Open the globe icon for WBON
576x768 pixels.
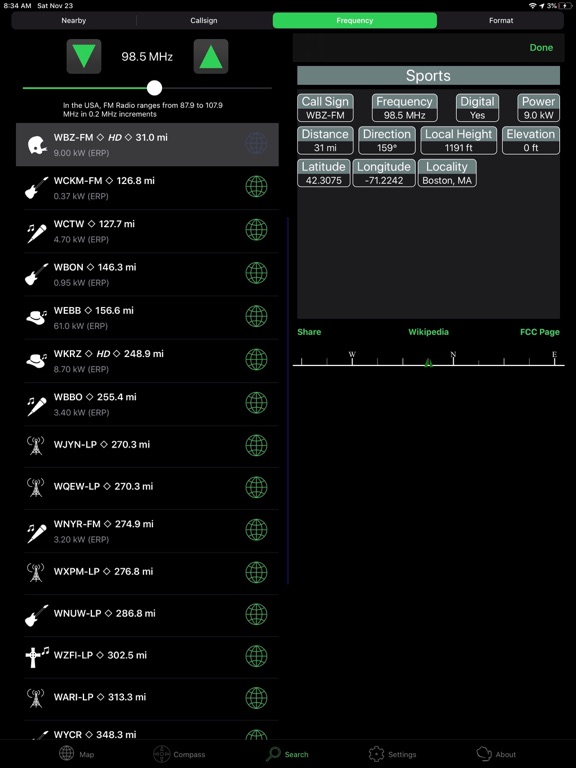click(x=256, y=273)
